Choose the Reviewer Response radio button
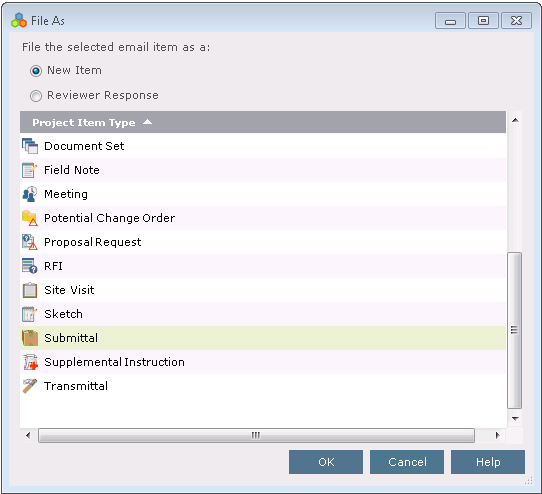This screenshot has height=494, width=542. [36, 96]
